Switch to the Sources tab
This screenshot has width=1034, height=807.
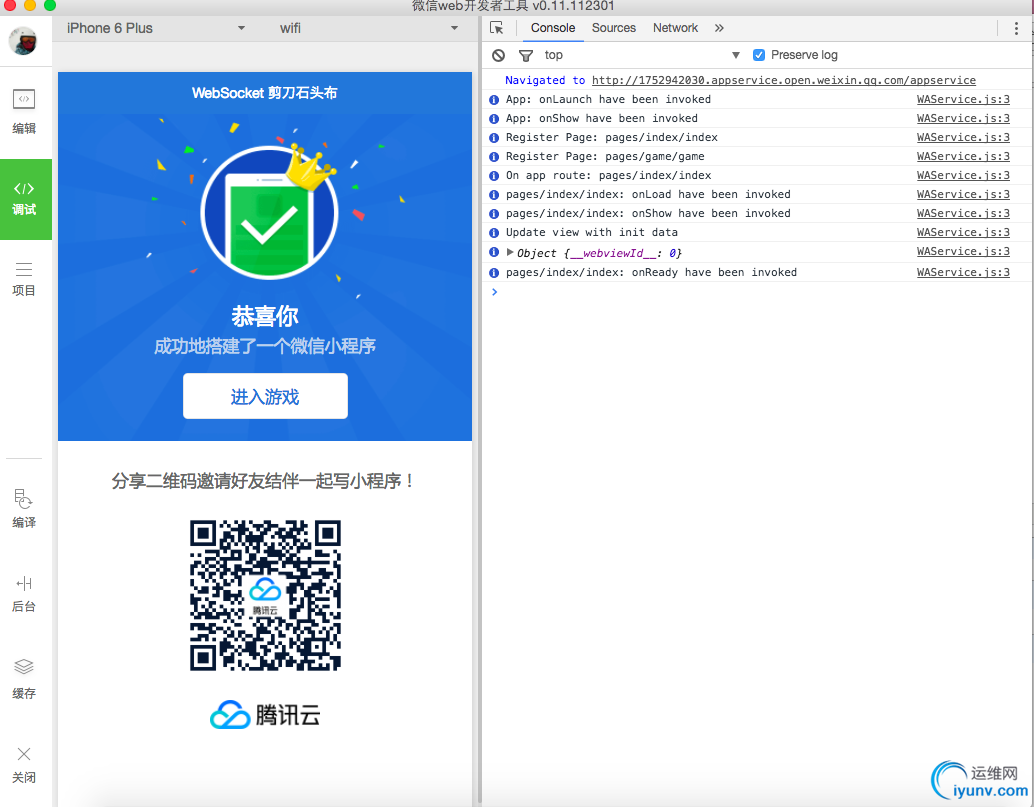[x=613, y=28]
